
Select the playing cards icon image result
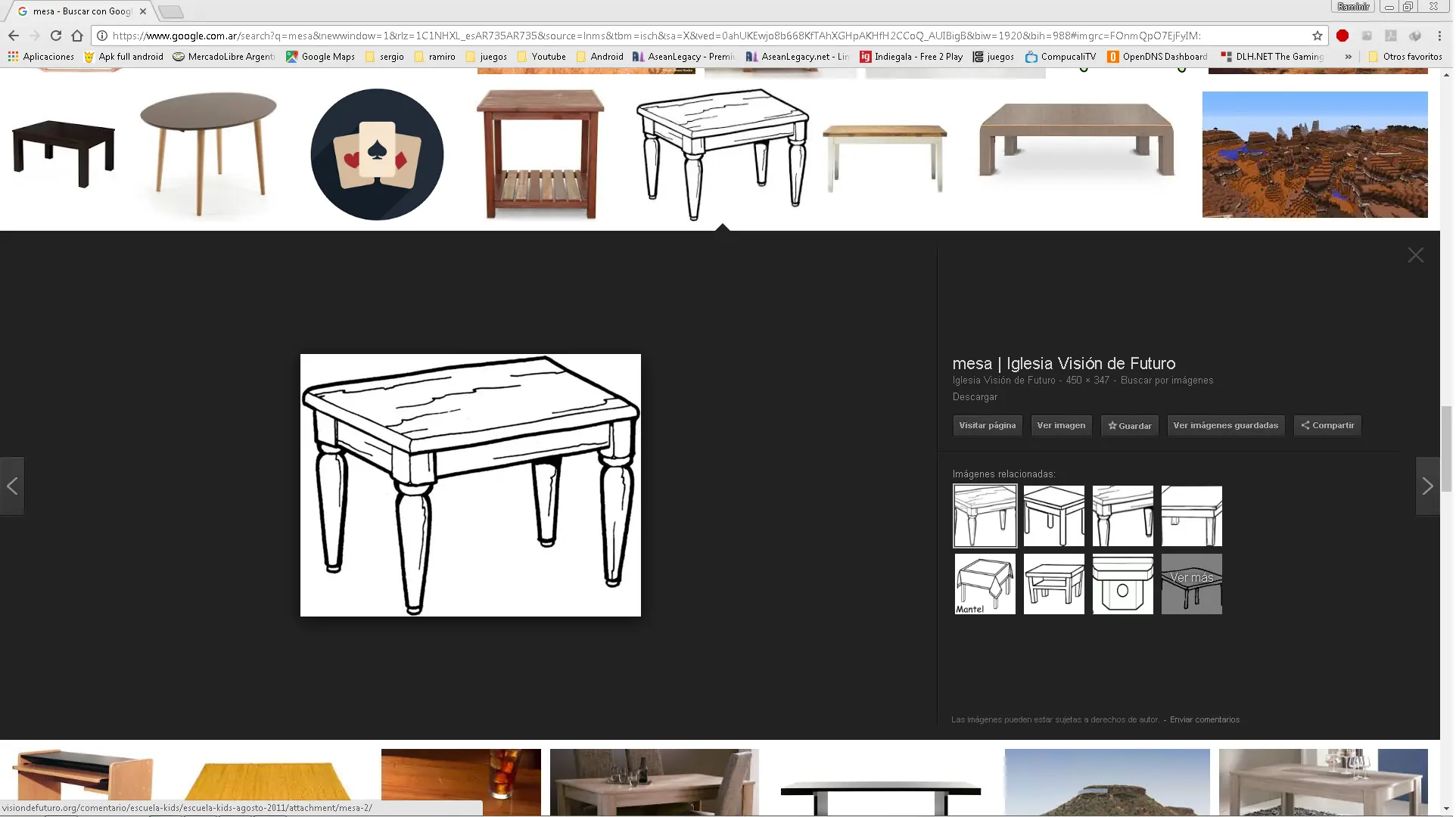point(377,154)
